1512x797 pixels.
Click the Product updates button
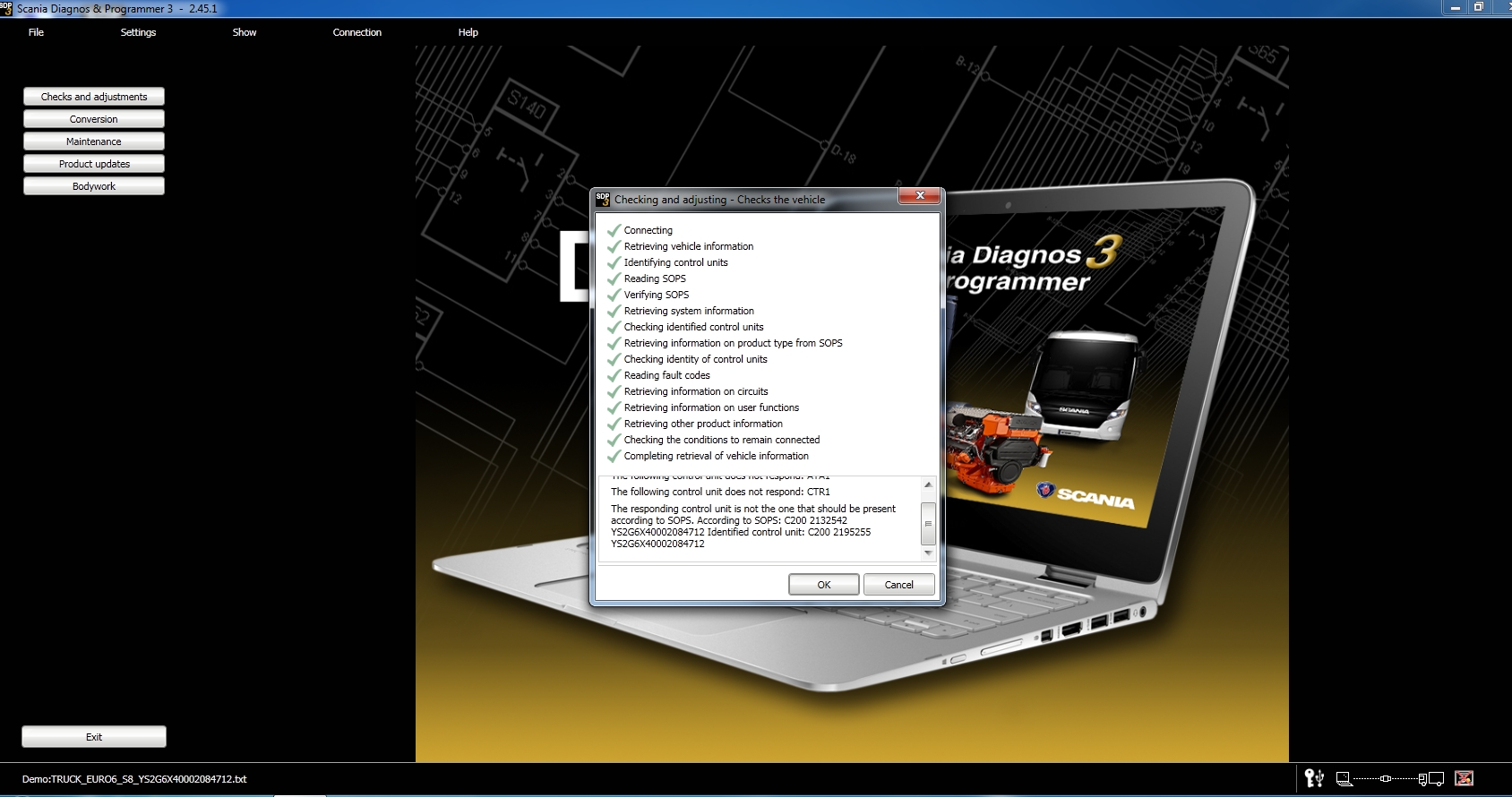94,164
